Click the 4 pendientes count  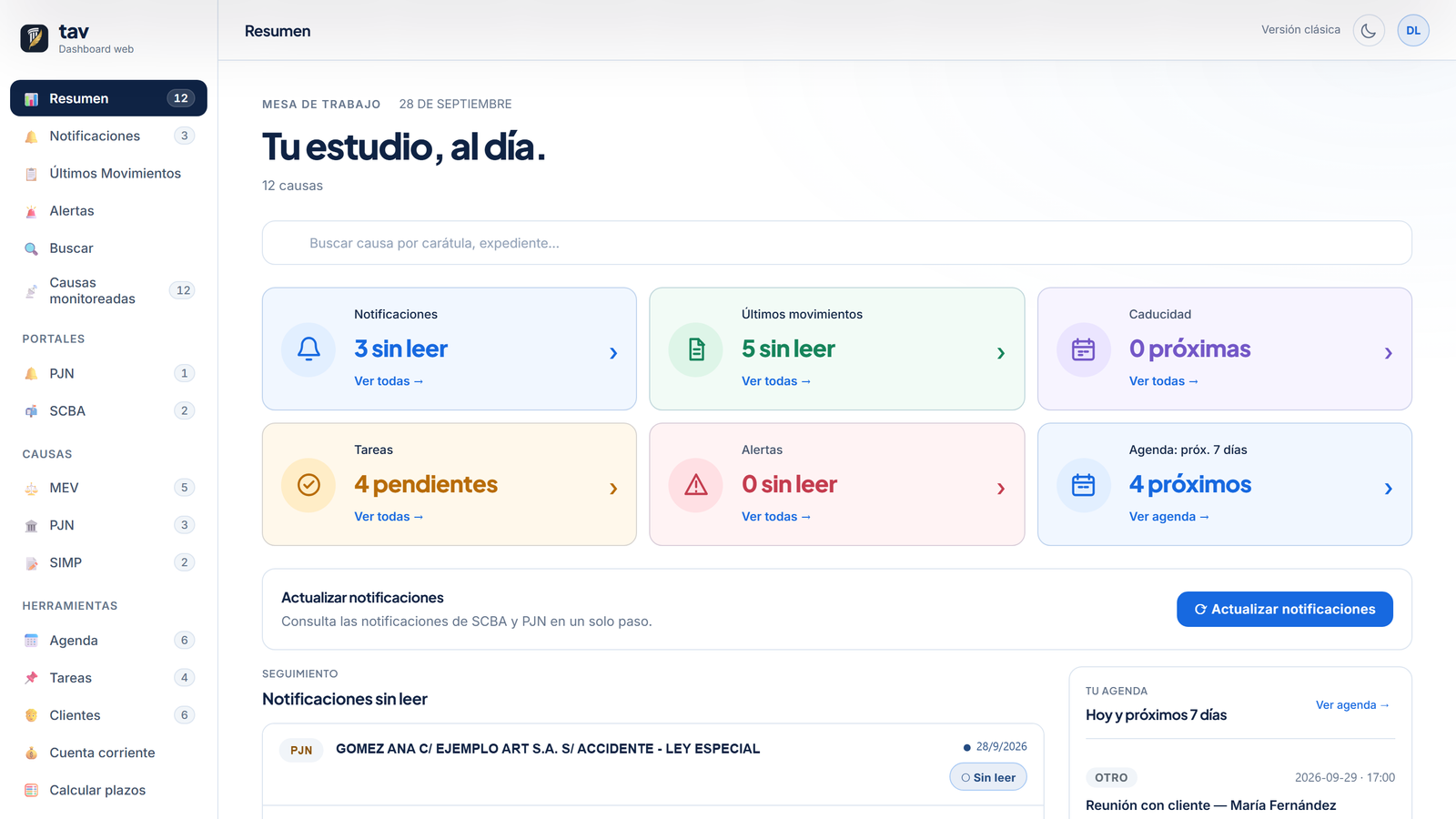[x=426, y=485]
